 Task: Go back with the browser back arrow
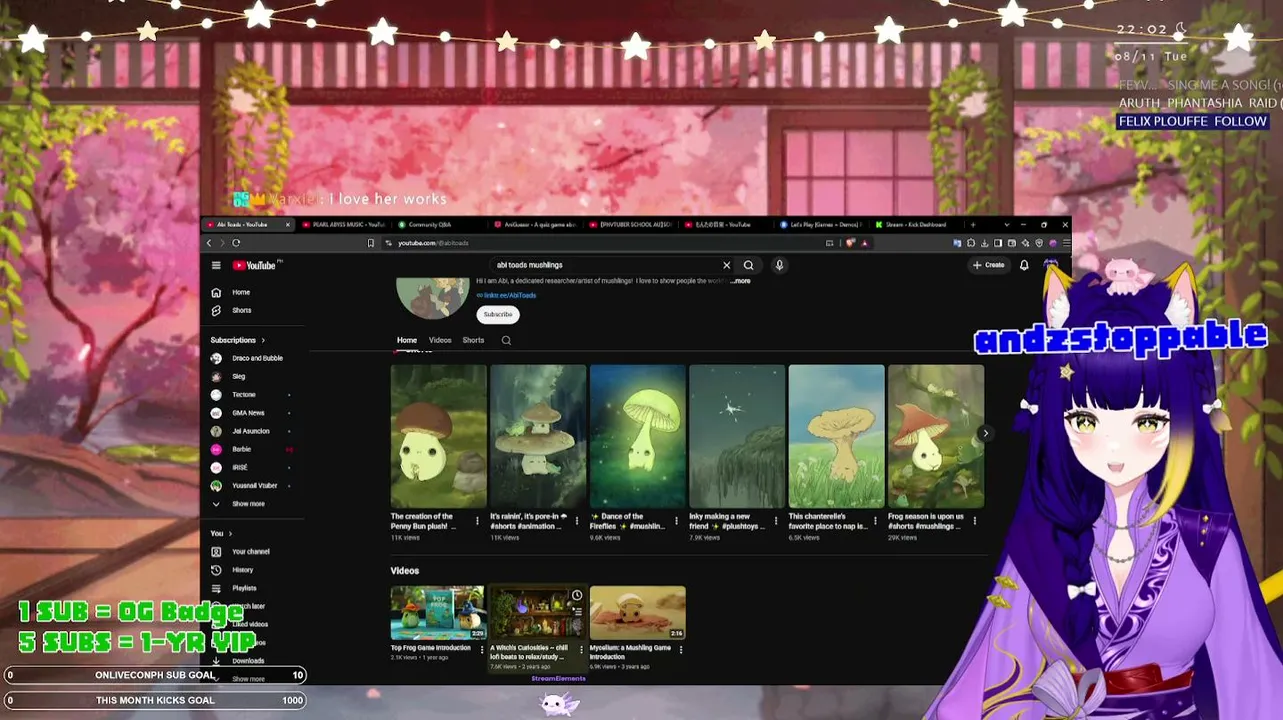tap(209, 243)
